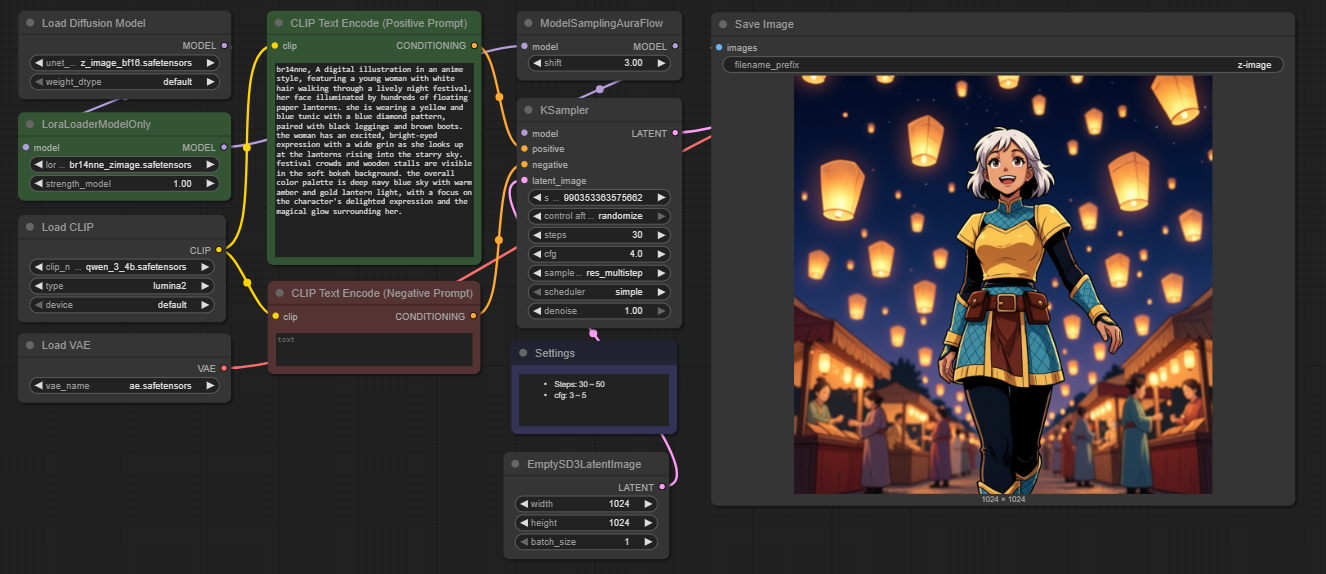Image resolution: width=1326 pixels, height=574 pixels.
Task: Collapse the EmptySD3LatentImage node via title dot
Action: pos(516,464)
